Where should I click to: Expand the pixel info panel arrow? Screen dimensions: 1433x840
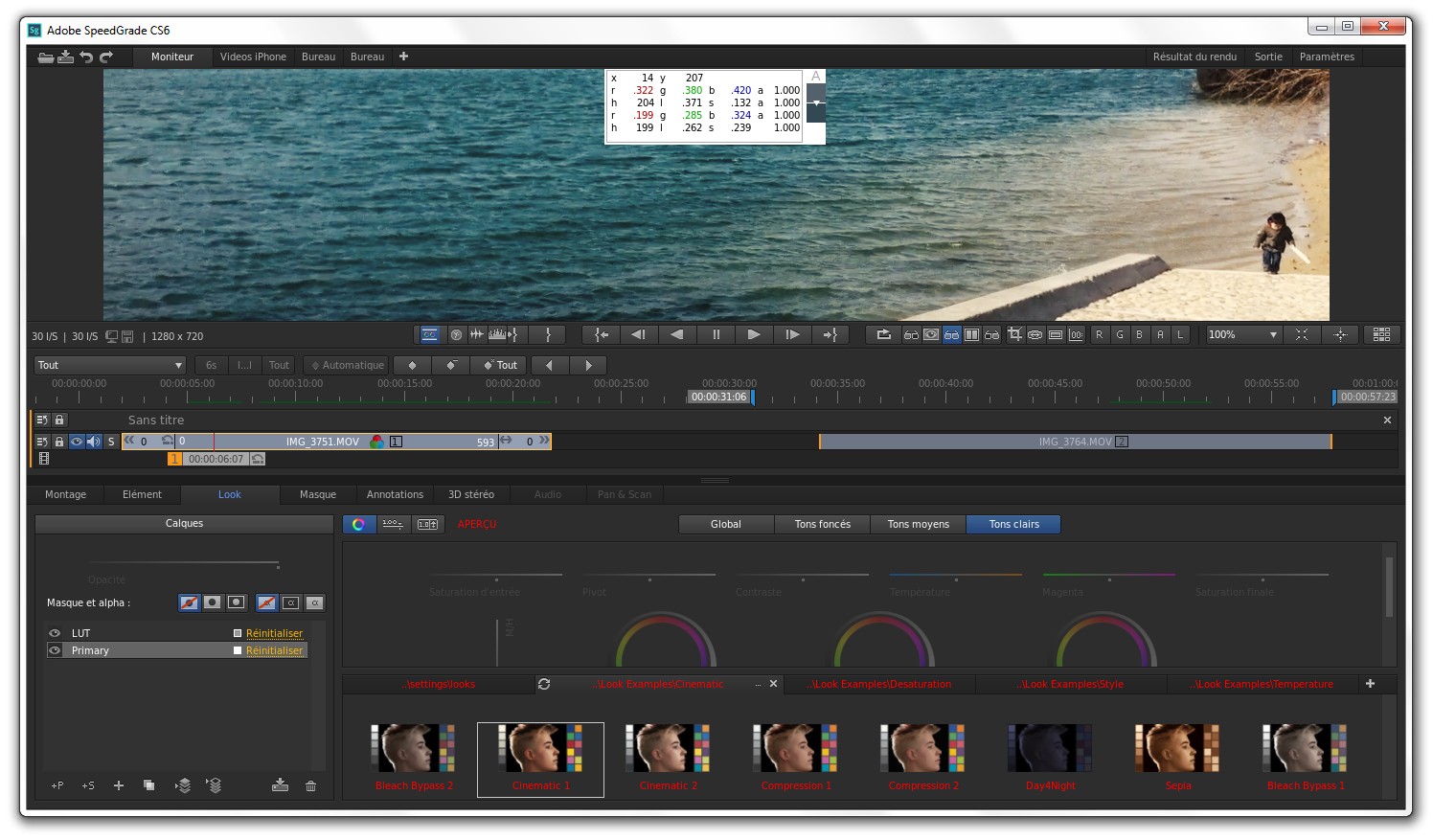(816, 102)
